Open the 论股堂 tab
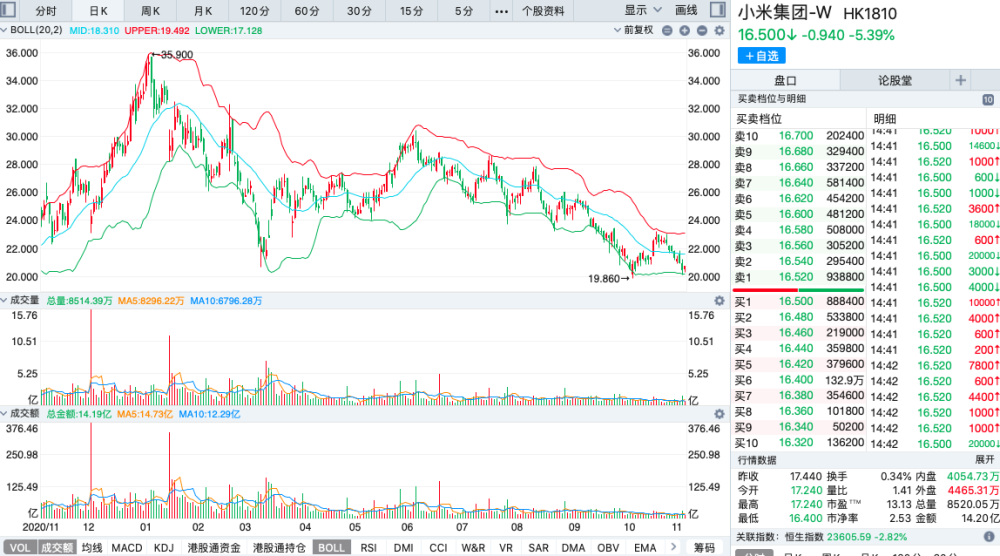 [x=895, y=80]
